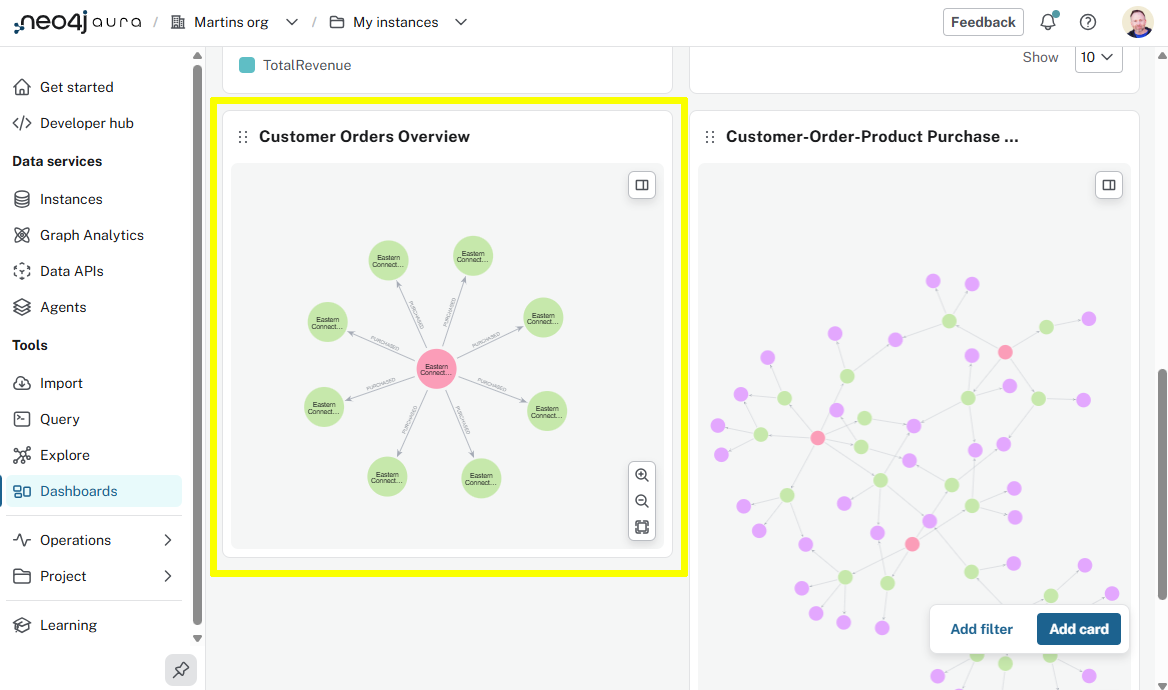Expand the Customer-Order-Product card via its panel icon

[1108, 184]
